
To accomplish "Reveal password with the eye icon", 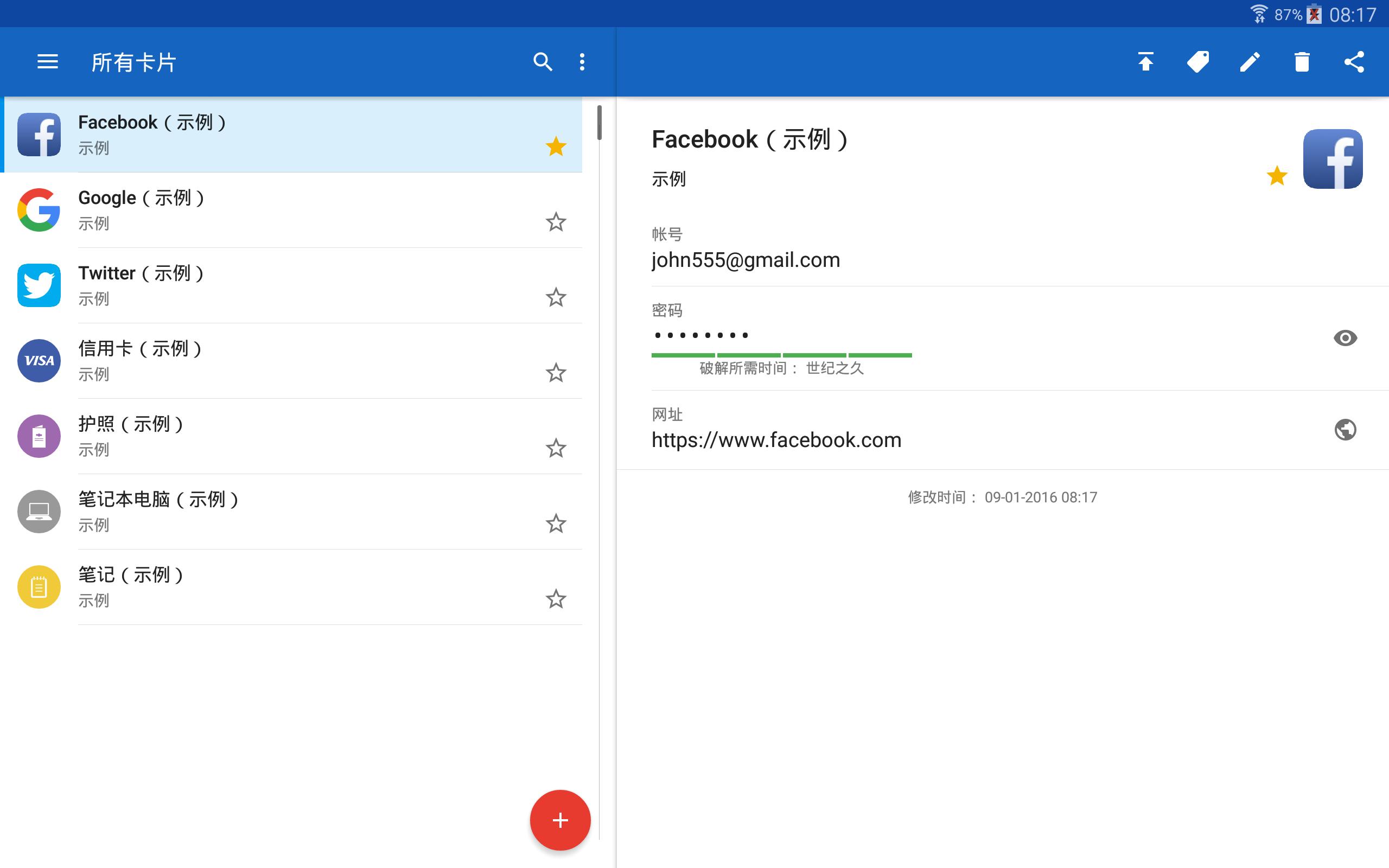I will (1346, 337).
